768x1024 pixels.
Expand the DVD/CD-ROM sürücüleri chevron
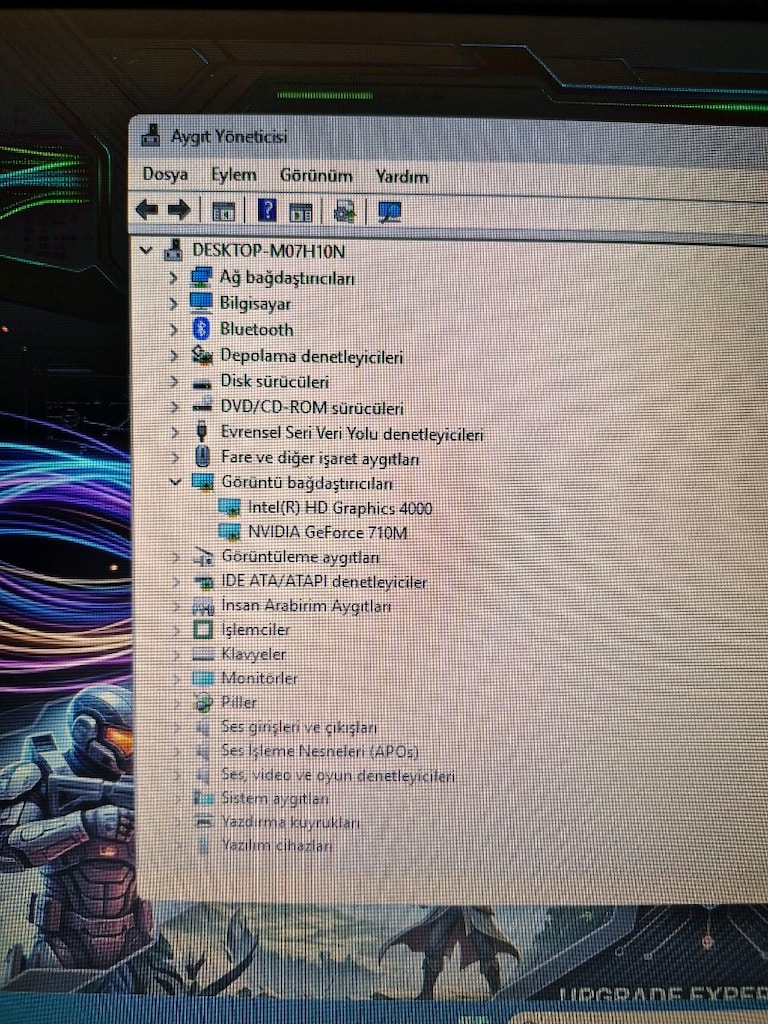(x=174, y=407)
